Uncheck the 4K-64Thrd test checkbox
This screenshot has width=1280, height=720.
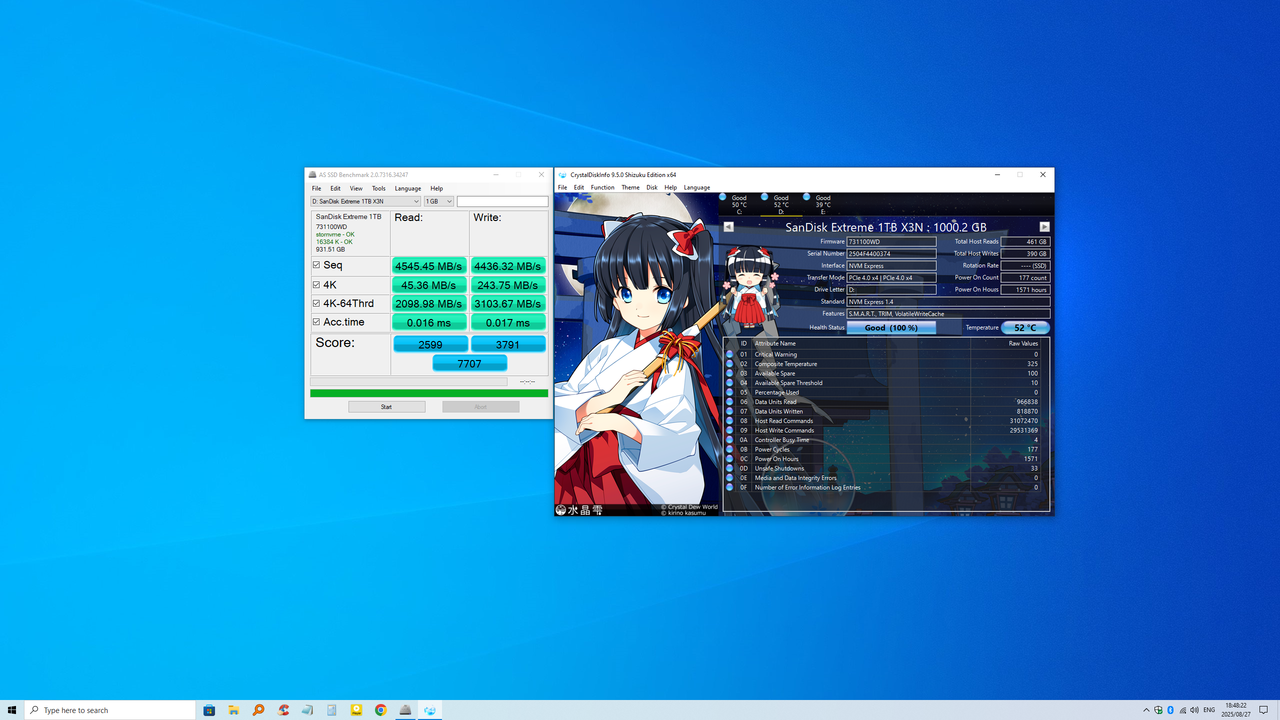(x=317, y=303)
